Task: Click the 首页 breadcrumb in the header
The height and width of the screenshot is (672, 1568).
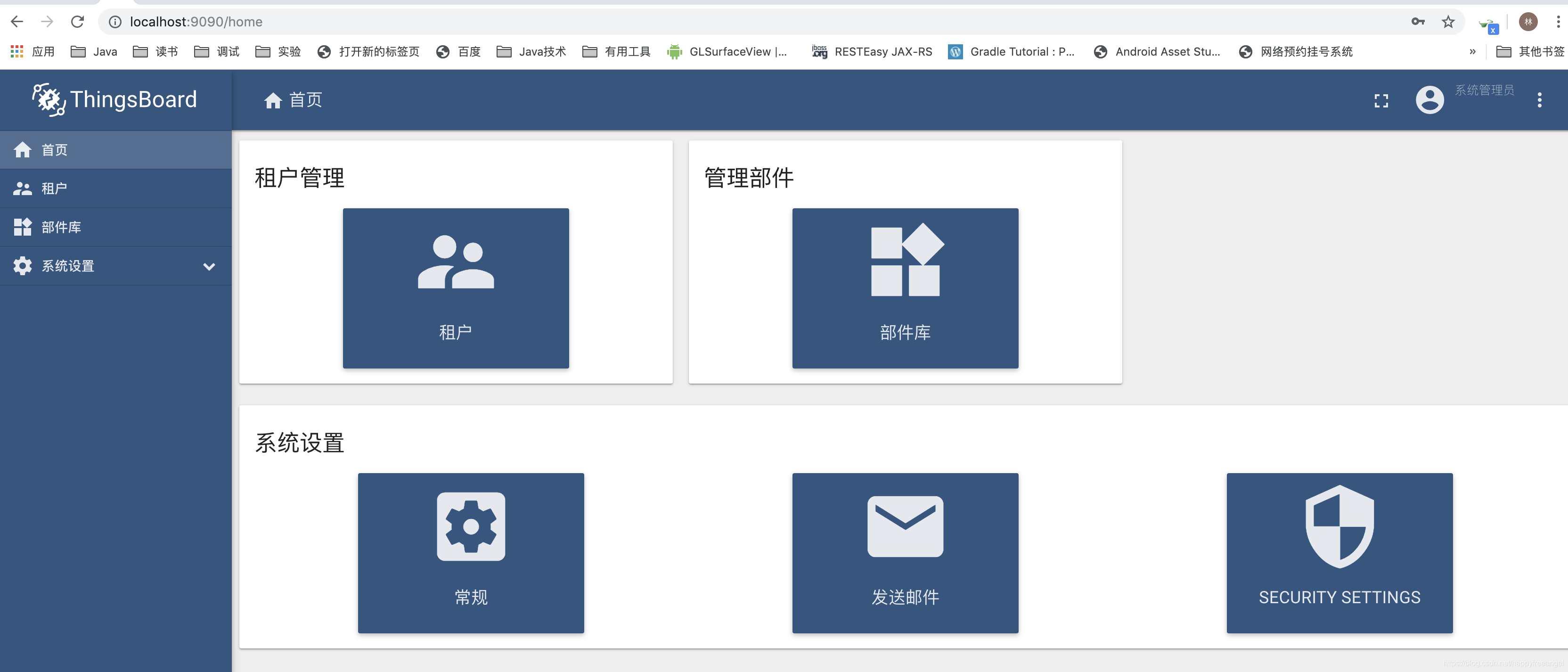Action: (x=293, y=100)
